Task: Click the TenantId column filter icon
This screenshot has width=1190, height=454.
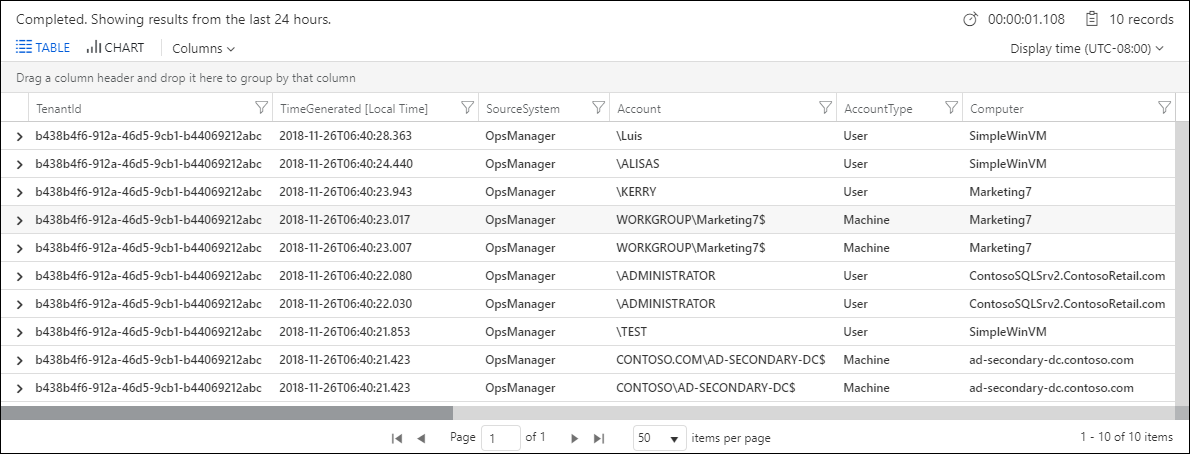Action: (x=261, y=108)
